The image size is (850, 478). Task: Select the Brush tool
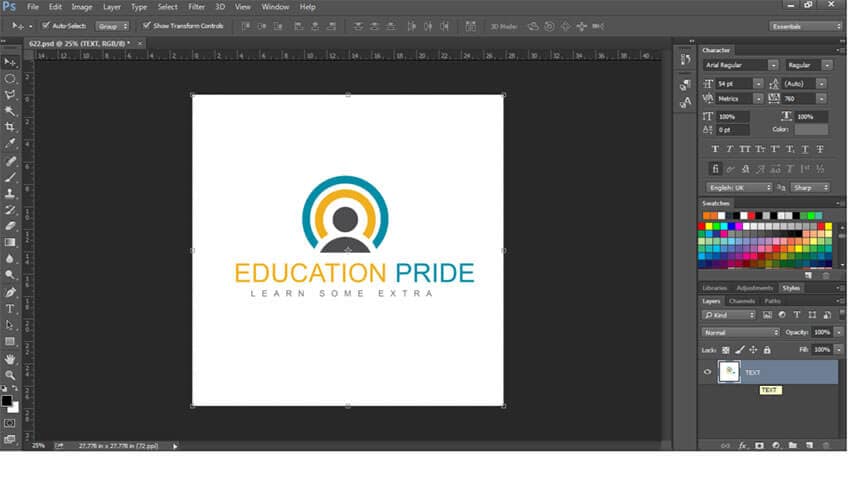[10, 177]
